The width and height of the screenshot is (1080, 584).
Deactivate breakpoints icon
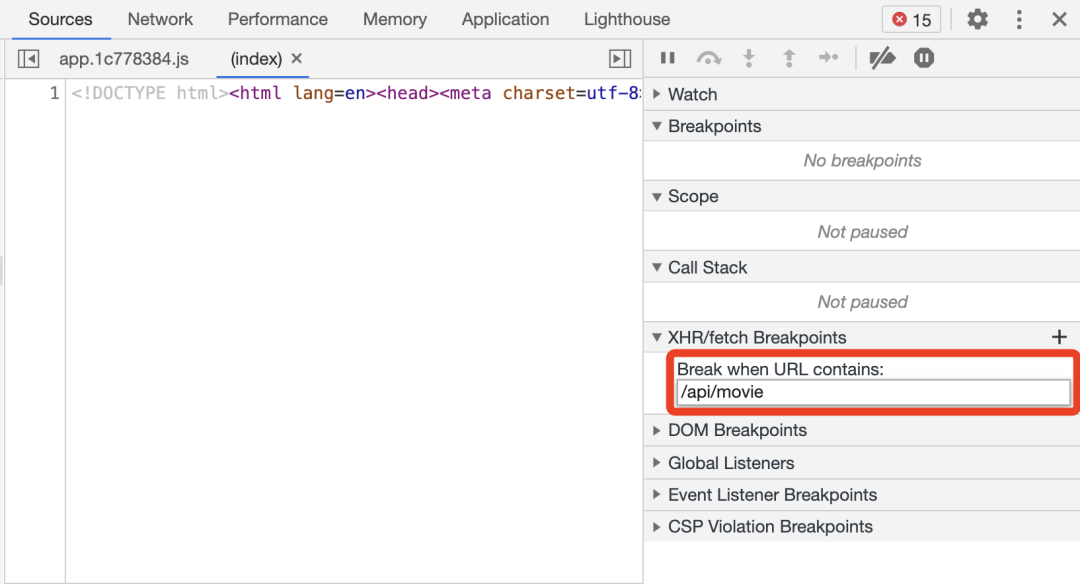point(882,58)
